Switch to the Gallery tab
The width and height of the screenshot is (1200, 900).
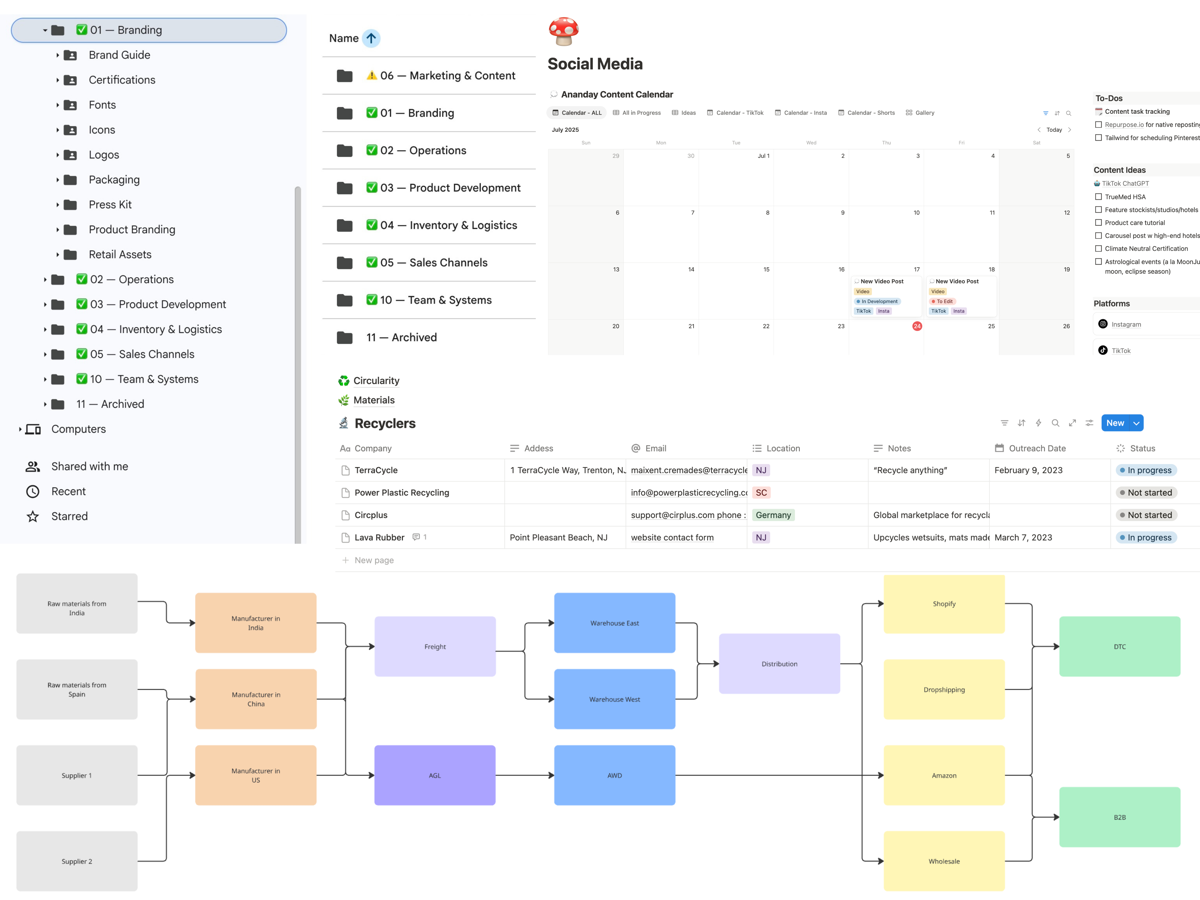pyautogui.click(x=920, y=113)
